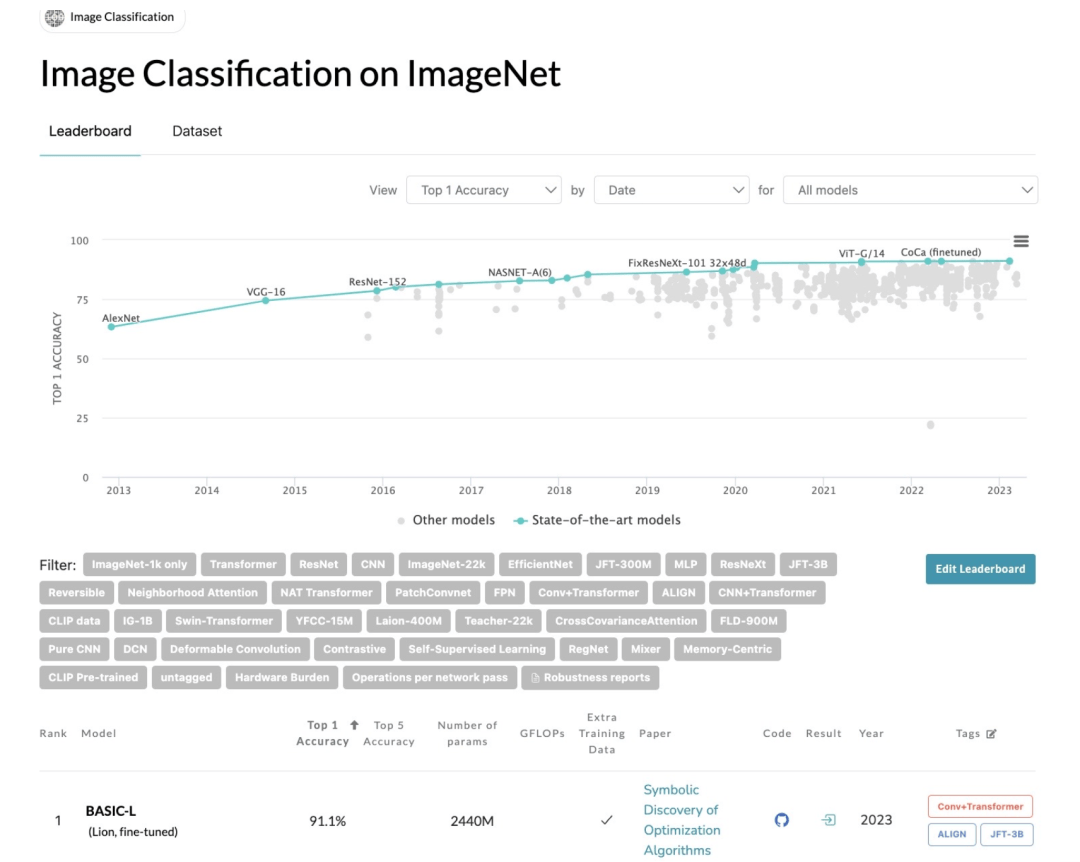Apply the FPN filter

(504, 593)
